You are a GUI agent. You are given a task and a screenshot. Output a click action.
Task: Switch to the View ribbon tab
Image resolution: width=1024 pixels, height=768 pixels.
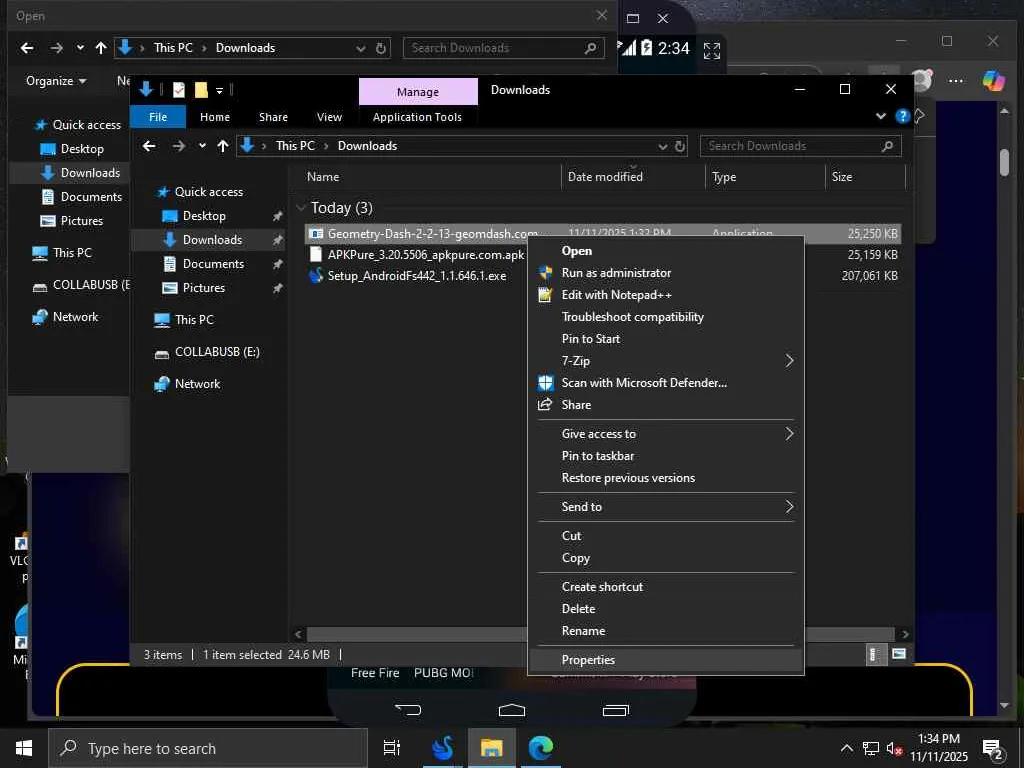[x=329, y=117]
